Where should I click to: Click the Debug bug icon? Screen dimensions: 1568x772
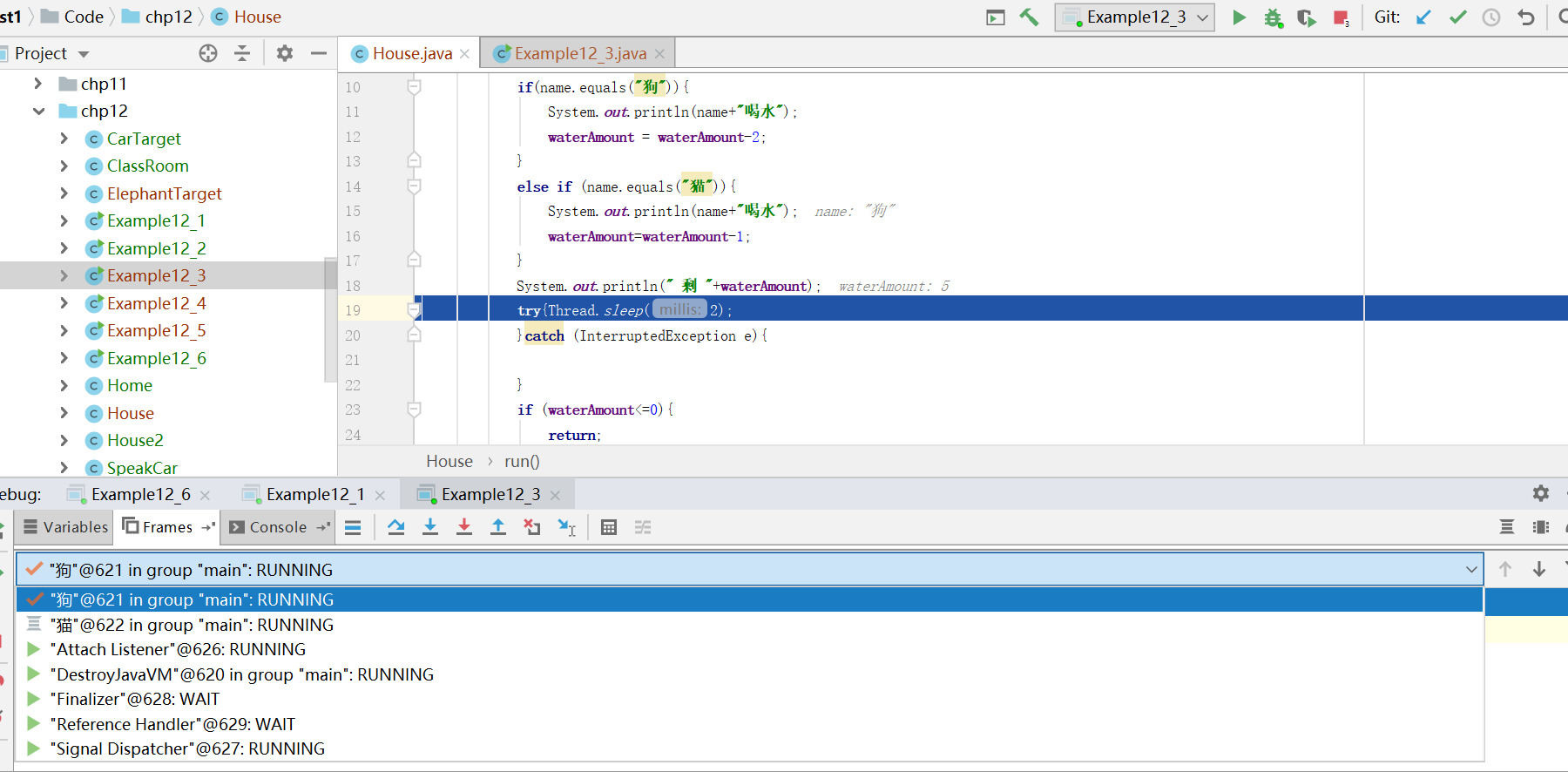pyautogui.click(x=1273, y=17)
